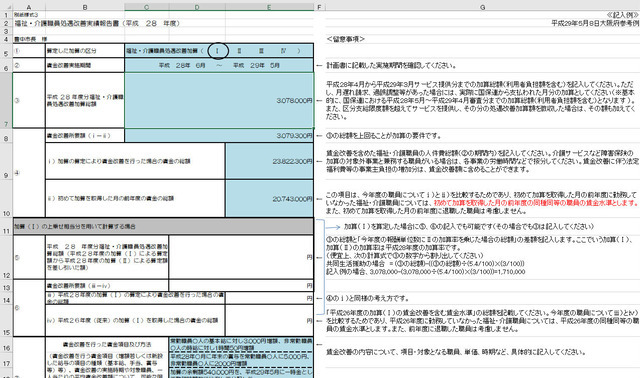The image size is (640, 378).
Task: Click note 計画書に記載した実施期間を確認してください
Action: pyautogui.click(x=391, y=65)
